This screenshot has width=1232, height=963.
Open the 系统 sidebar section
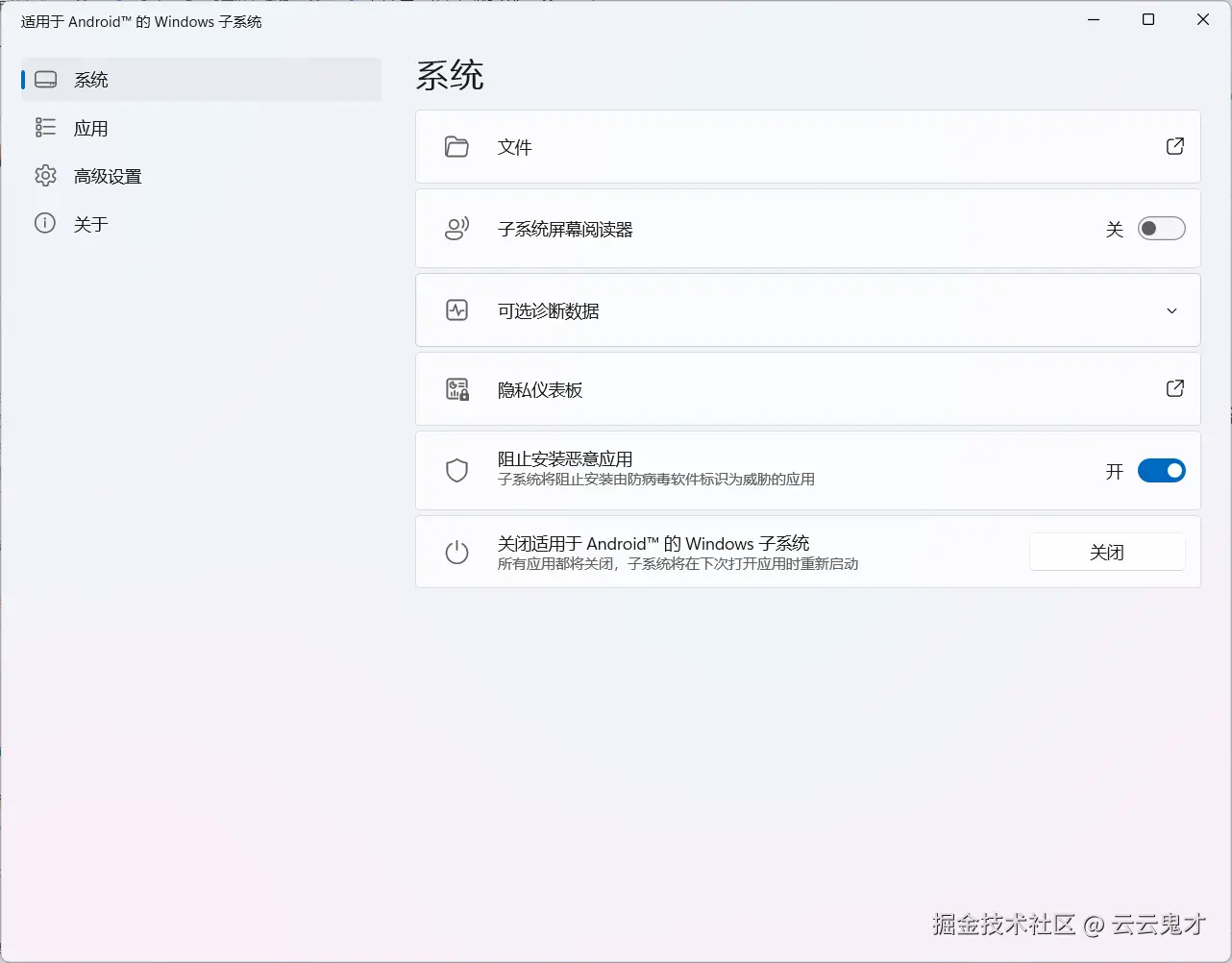pyautogui.click(x=201, y=80)
